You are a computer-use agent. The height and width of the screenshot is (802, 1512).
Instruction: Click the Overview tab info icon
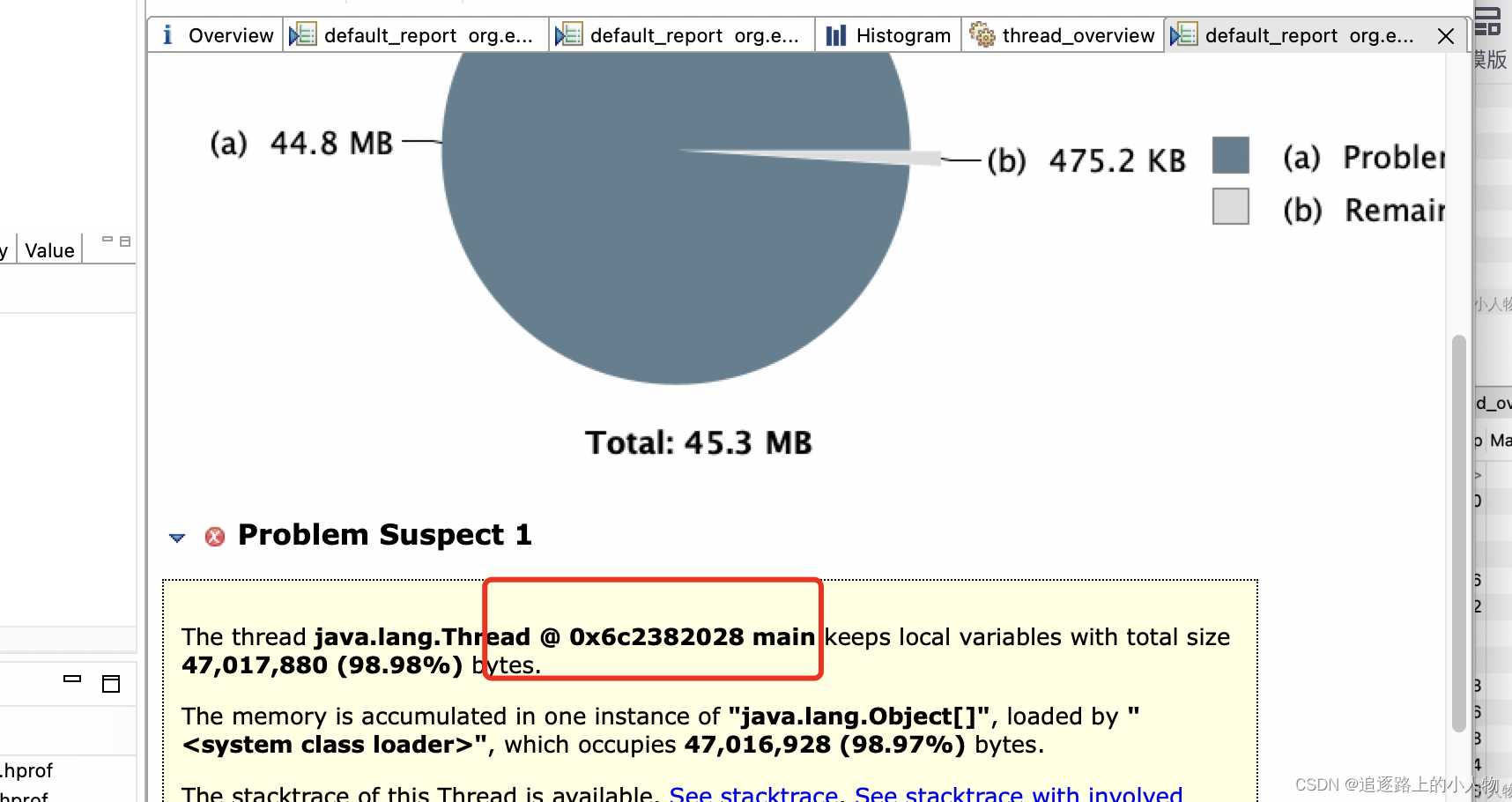tap(167, 35)
